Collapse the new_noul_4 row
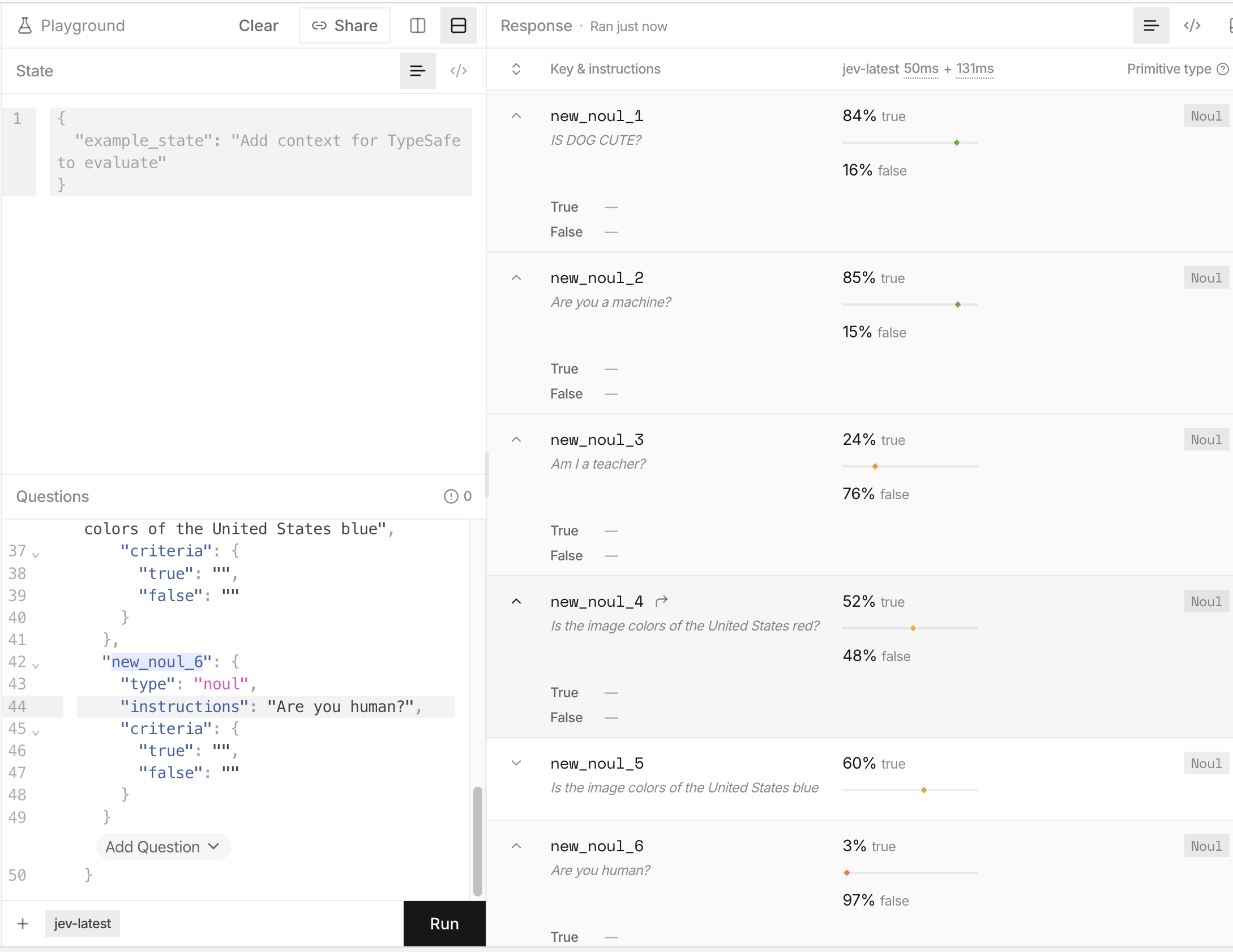 coord(516,602)
